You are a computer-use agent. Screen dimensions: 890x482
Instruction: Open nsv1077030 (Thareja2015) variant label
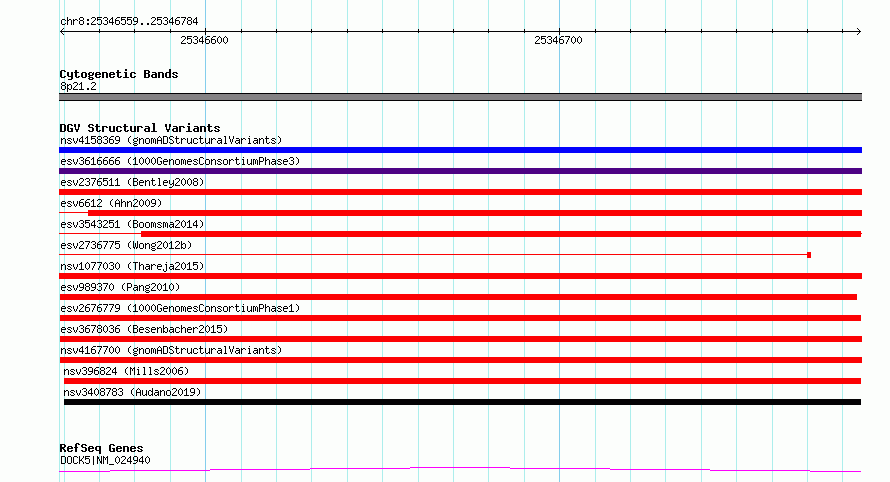[132, 266]
